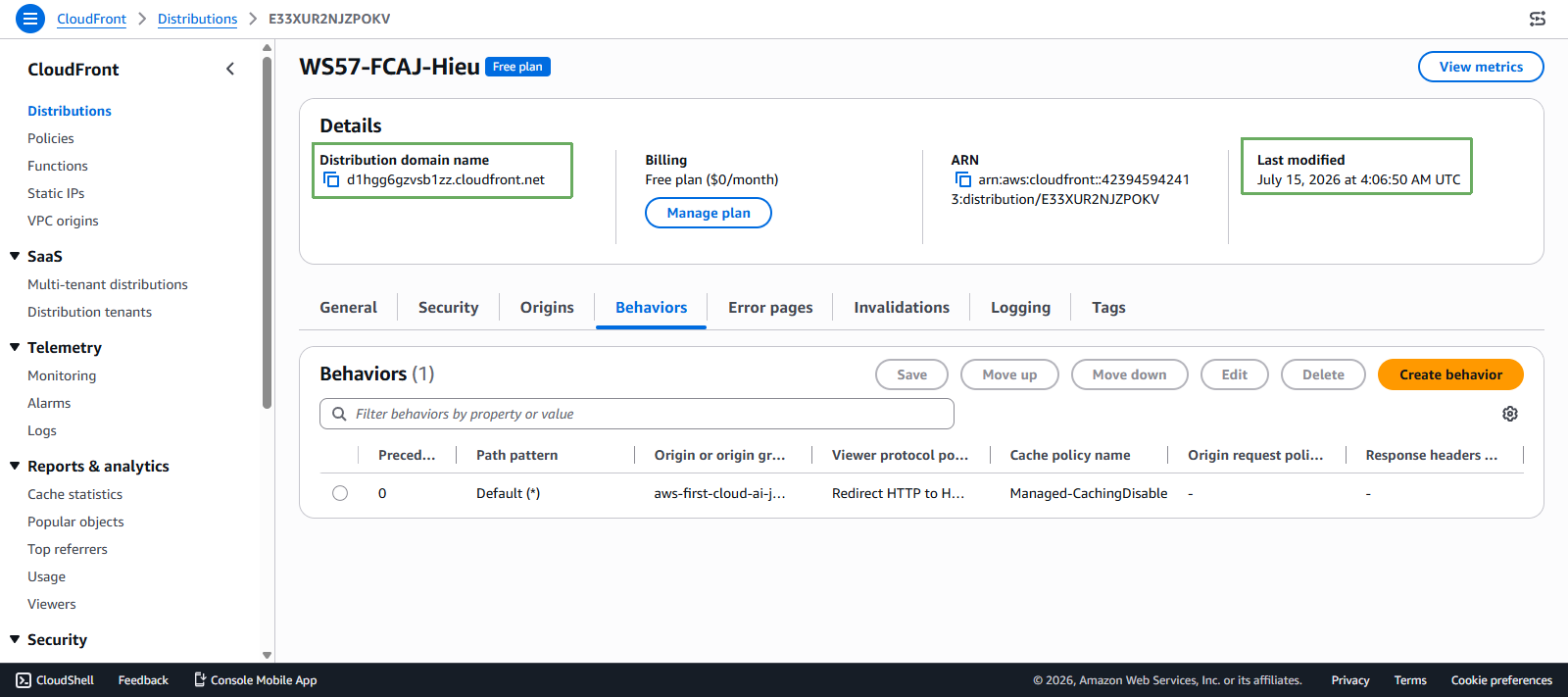Open Top referrers report
This screenshot has width=1568, height=697.
pos(68,549)
